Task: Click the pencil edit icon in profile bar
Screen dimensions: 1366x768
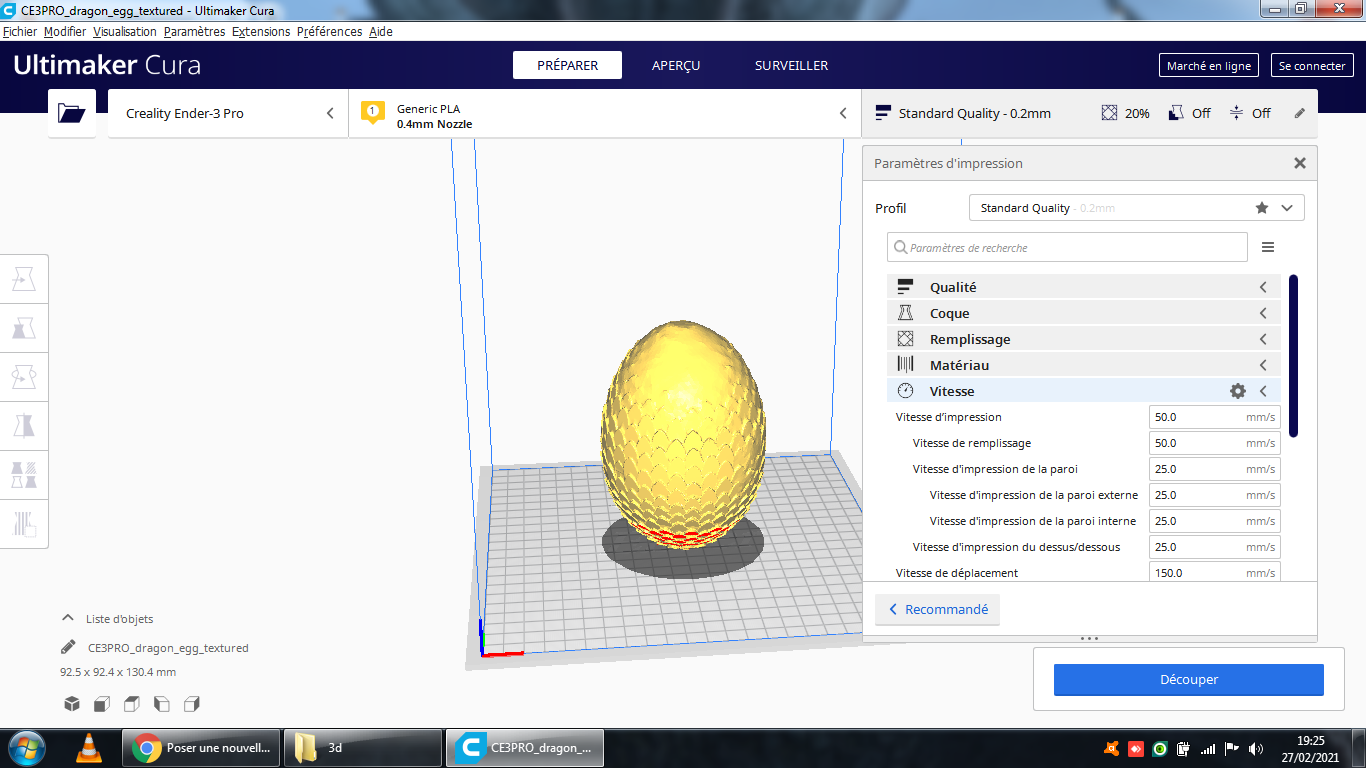Action: point(1300,113)
